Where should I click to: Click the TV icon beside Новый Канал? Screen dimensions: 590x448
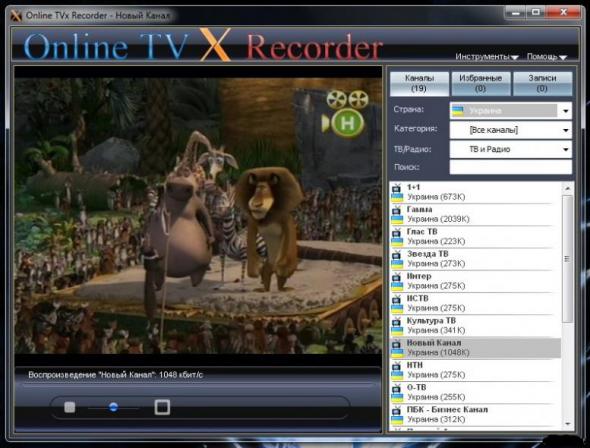[397, 343]
